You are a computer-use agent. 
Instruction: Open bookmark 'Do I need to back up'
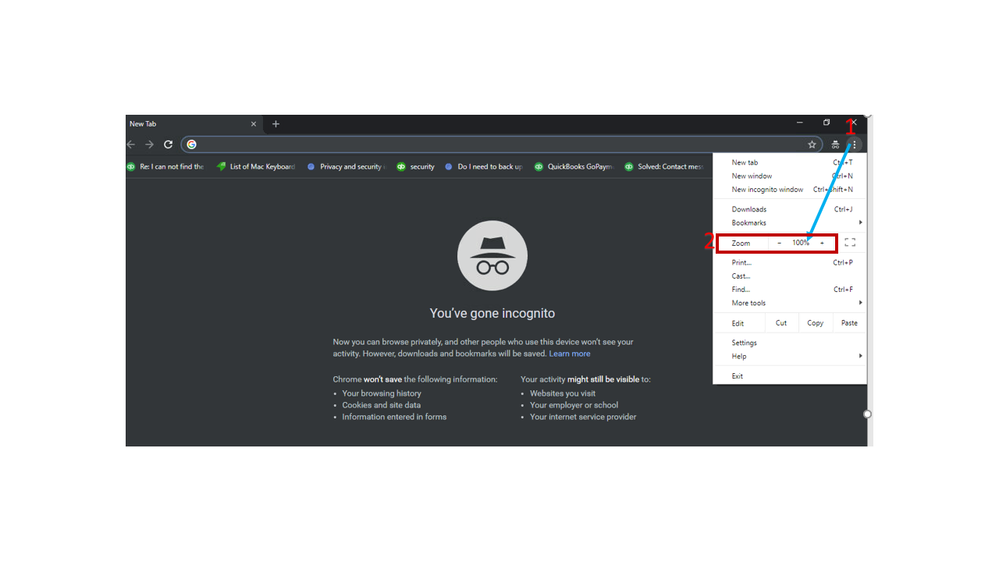[x=484, y=167]
